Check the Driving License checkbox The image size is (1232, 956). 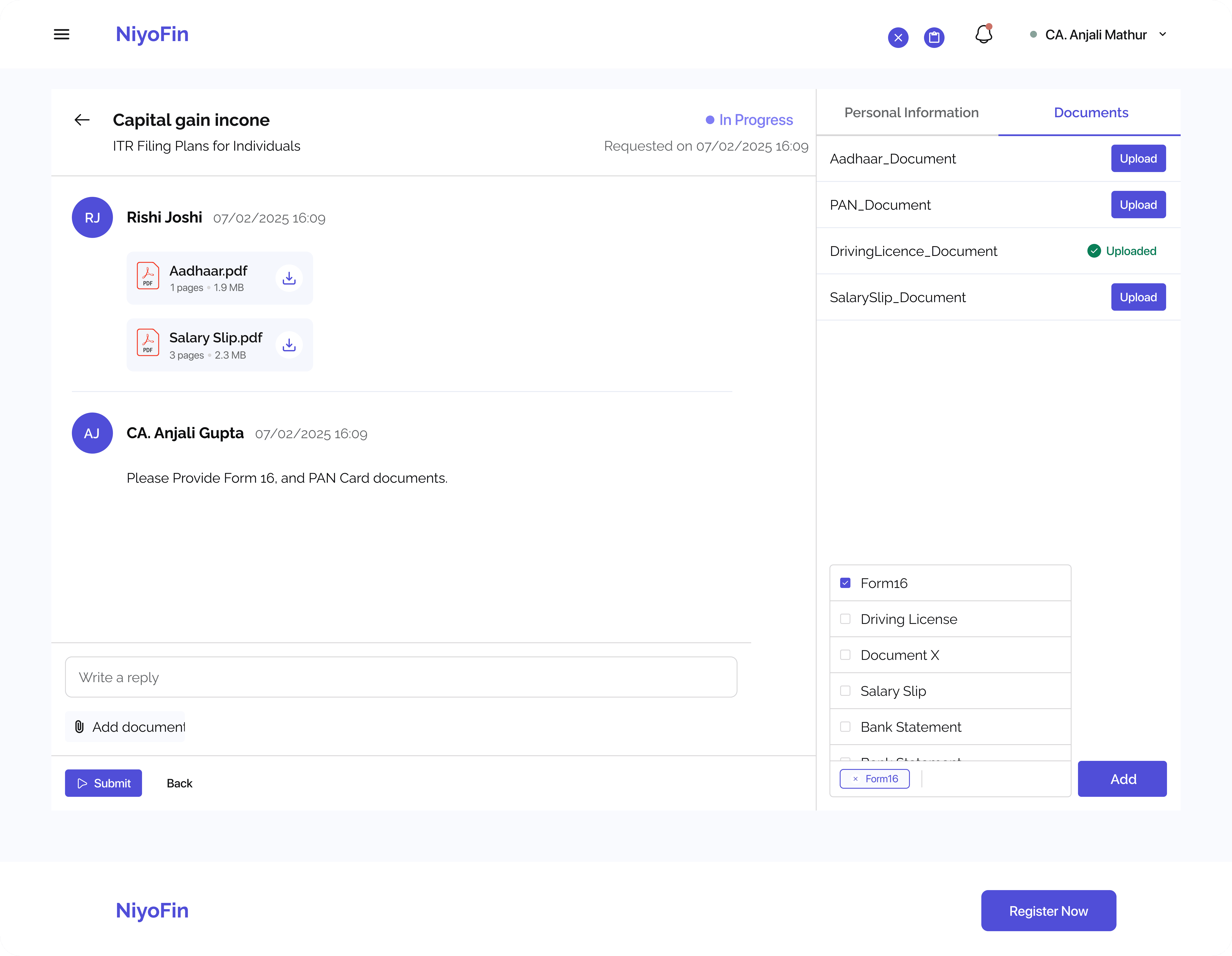tap(845, 619)
